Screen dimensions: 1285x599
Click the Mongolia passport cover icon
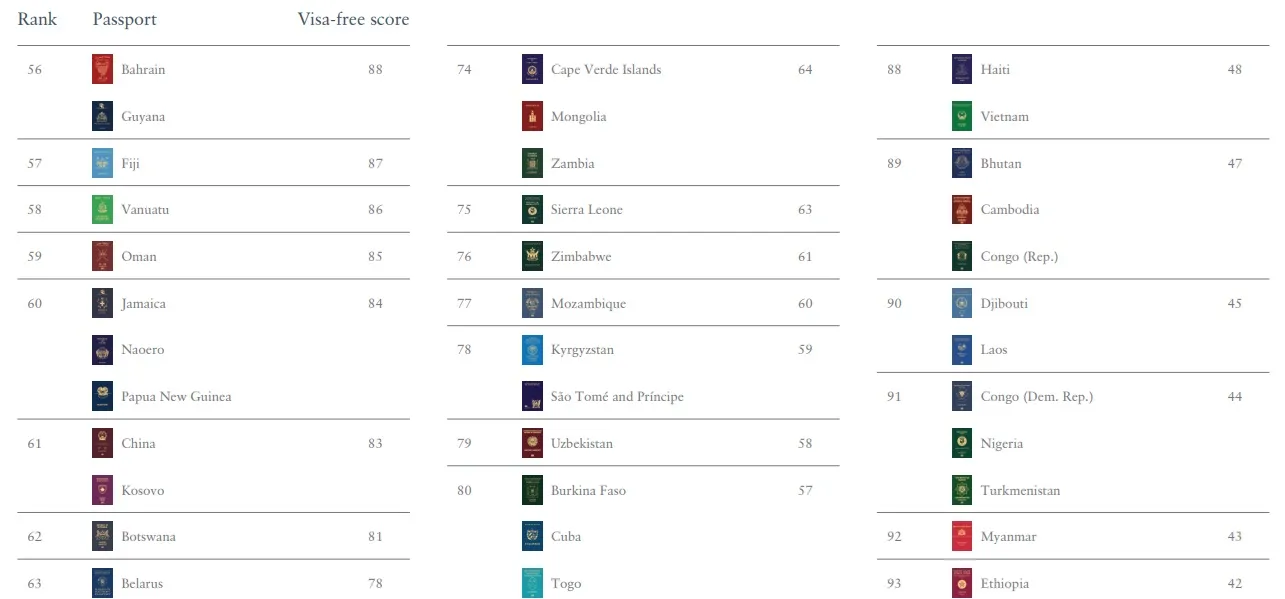(532, 117)
